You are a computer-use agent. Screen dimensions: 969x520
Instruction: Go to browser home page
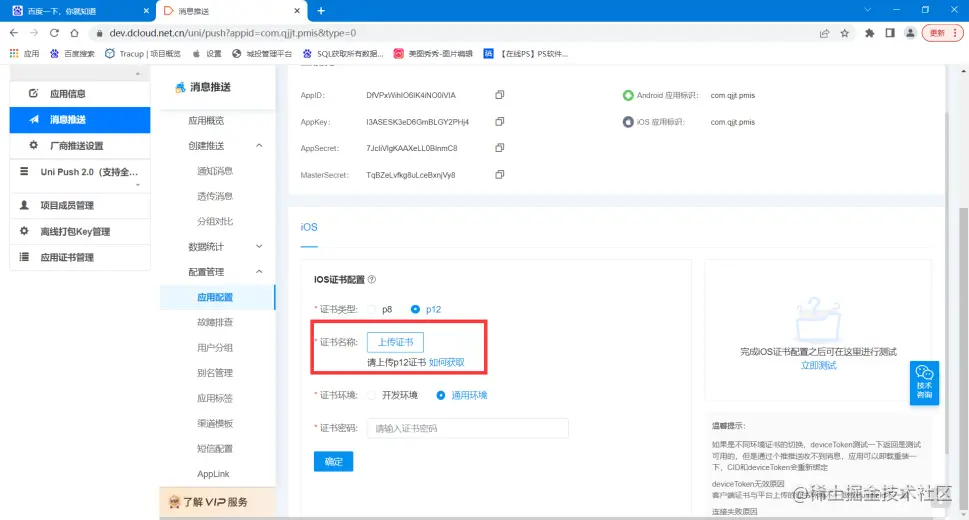[74, 33]
